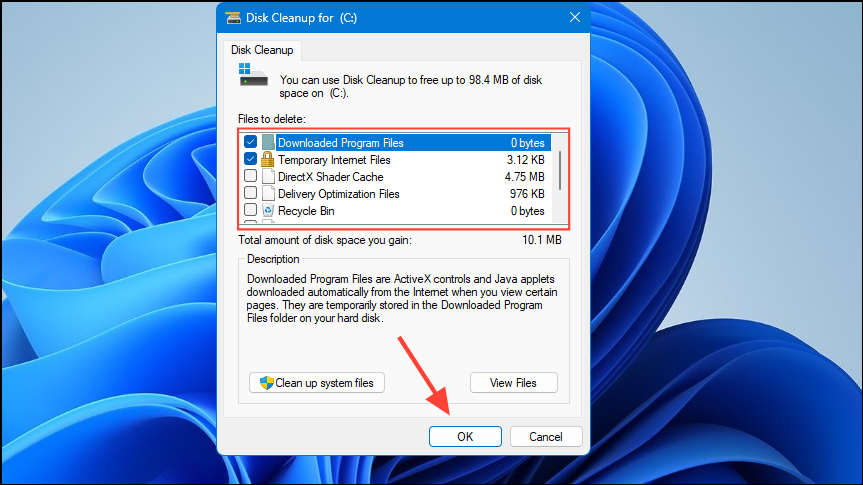Click the Files to delete label
Image resolution: width=863 pixels, height=485 pixels.
pos(272,119)
